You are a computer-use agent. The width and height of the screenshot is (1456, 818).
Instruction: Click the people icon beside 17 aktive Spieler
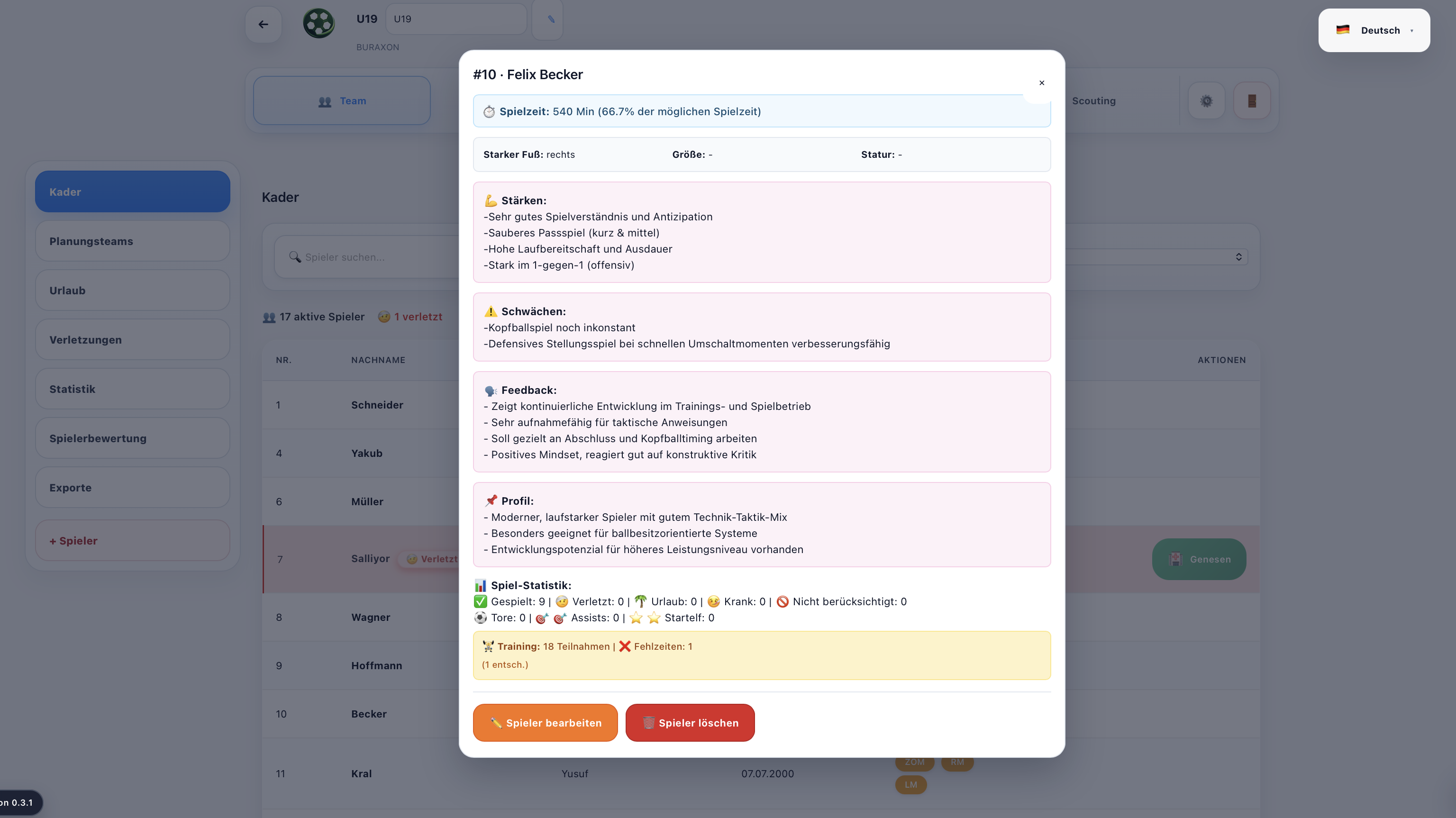tap(269, 317)
